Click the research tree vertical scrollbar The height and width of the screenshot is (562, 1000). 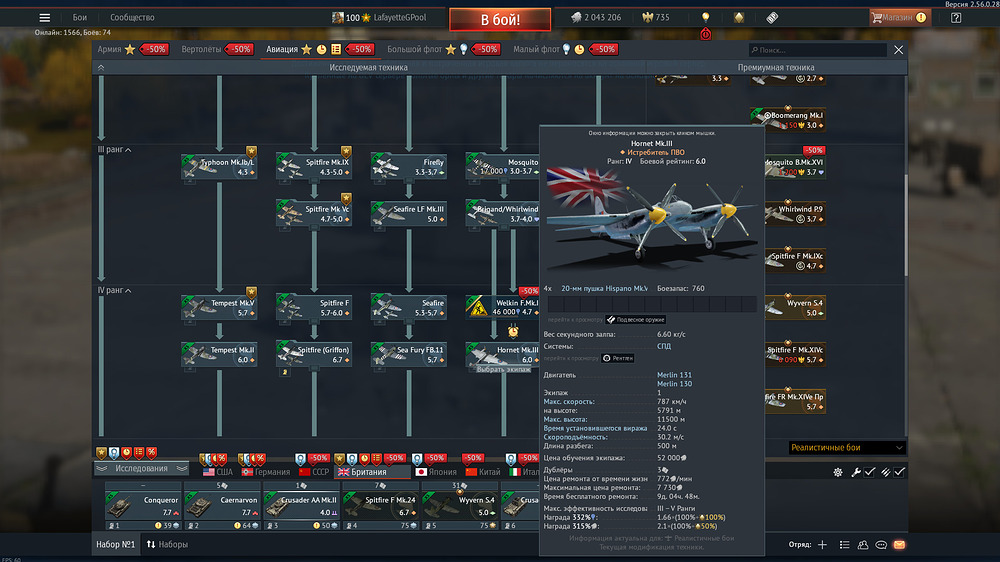click(x=906, y=226)
